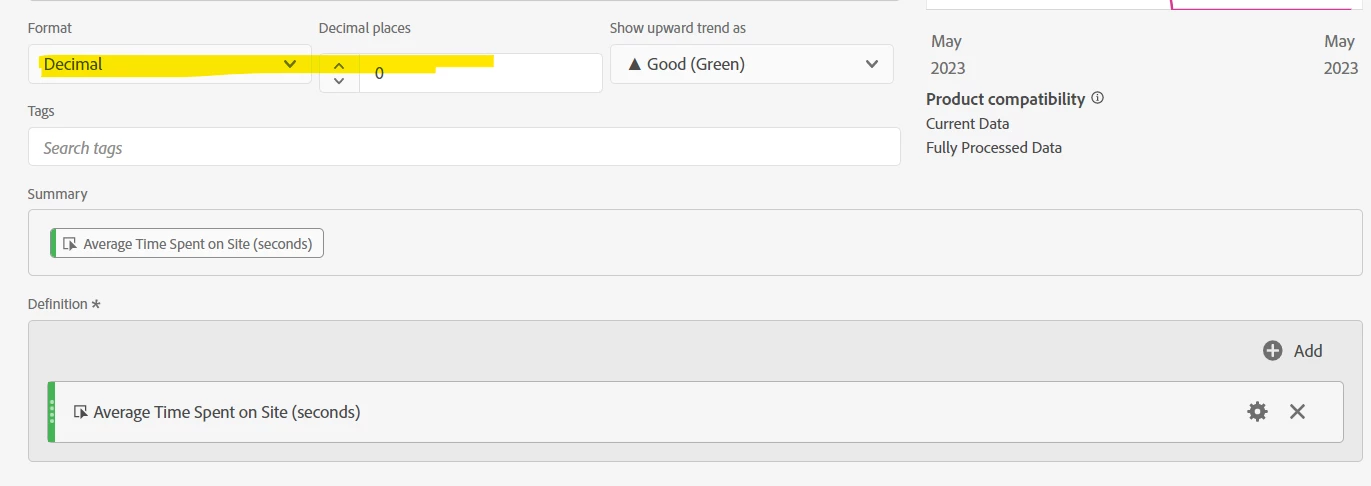
Task: Click chevron beside Good (Green)
Action: point(870,64)
